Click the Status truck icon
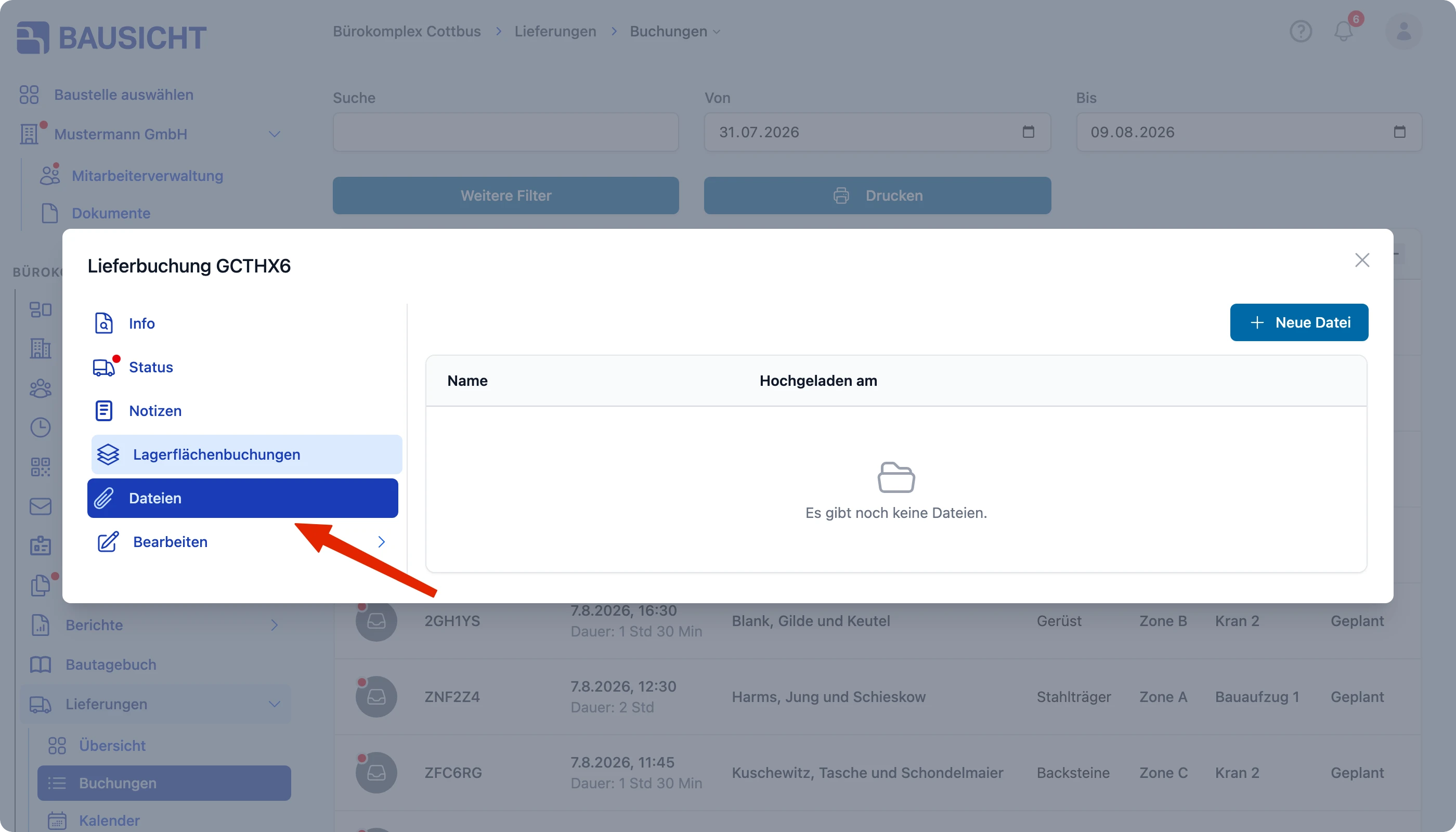Viewport: 1456px width, 832px height. (104, 368)
